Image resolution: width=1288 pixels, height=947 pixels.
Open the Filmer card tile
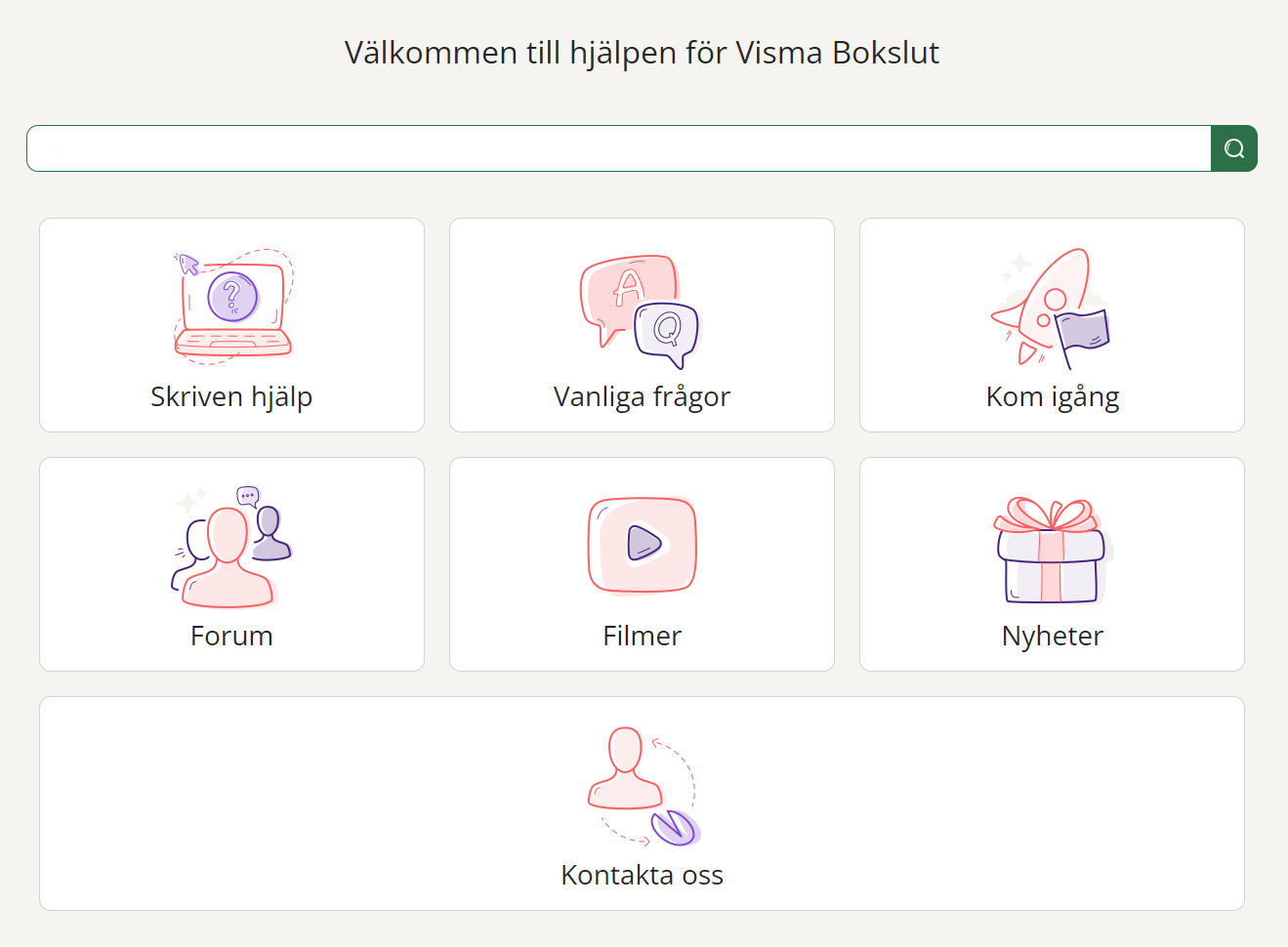click(642, 564)
